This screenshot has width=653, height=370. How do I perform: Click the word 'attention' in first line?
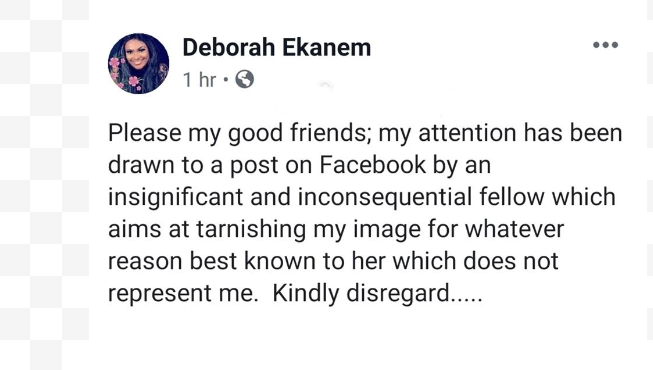467,133
